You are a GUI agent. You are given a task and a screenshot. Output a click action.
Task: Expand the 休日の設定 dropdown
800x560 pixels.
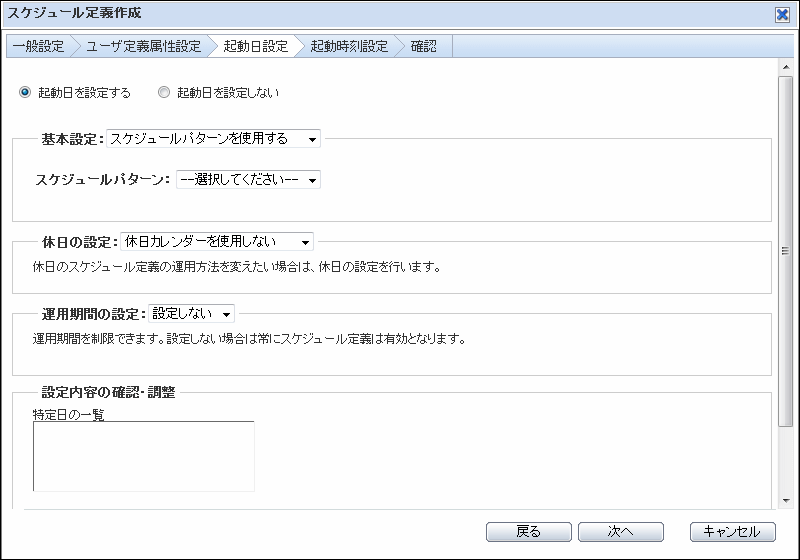[x=216, y=241]
